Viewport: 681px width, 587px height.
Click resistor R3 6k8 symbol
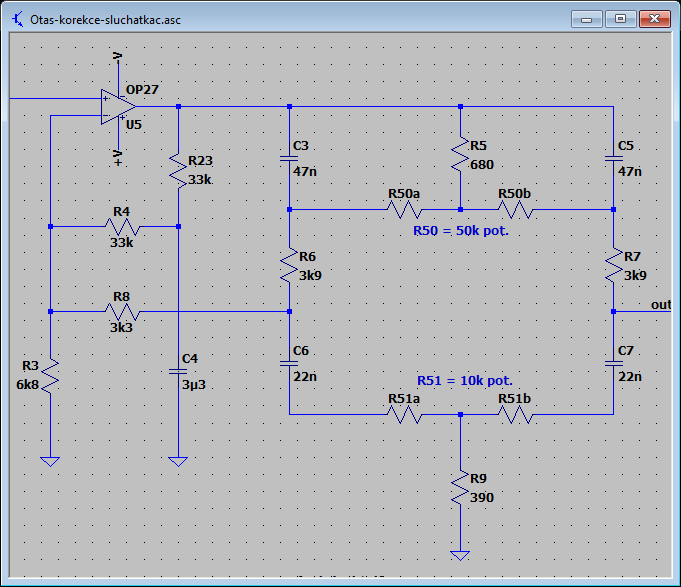[x=50, y=376]
